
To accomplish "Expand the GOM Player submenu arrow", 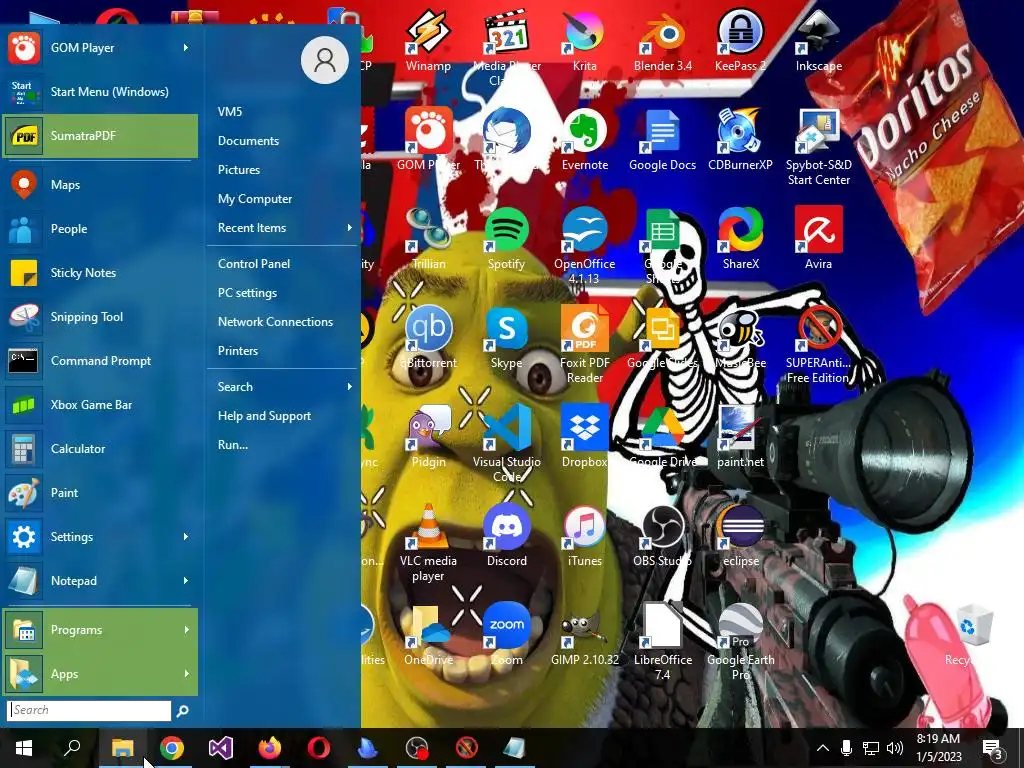I will pos(186,48).
